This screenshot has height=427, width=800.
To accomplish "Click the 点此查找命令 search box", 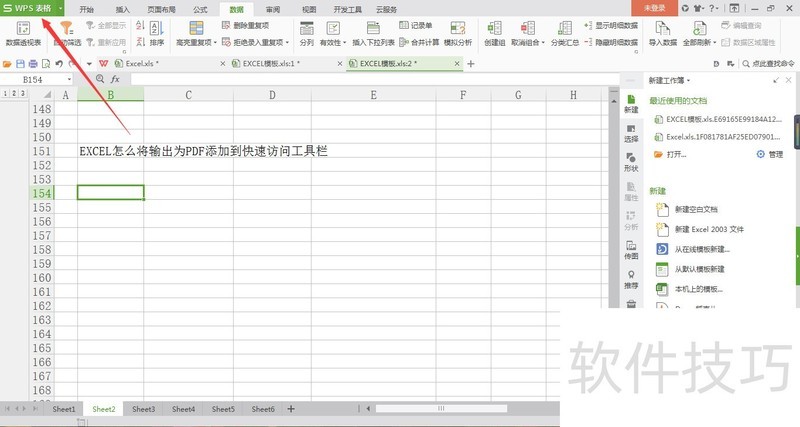I will coord(769,64).
